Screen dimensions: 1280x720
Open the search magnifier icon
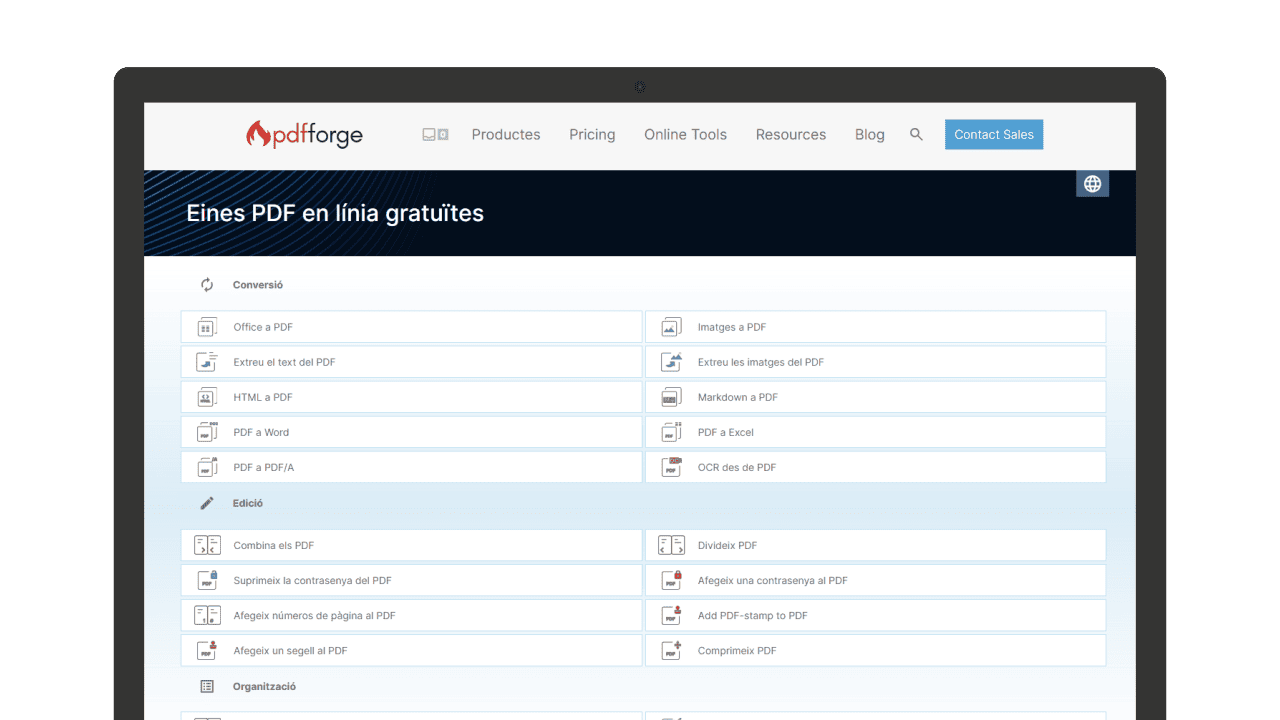[x=916, y=134]
